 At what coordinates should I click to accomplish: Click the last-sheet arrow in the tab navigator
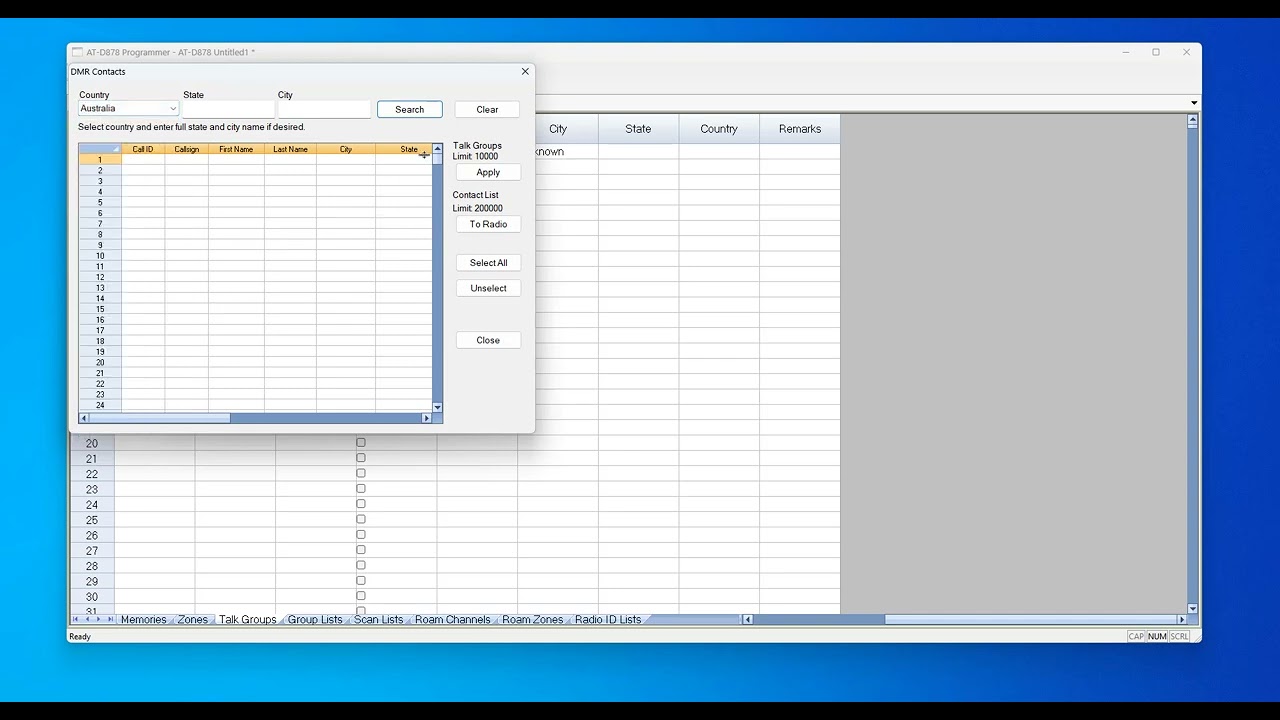(x=109, y=620)
